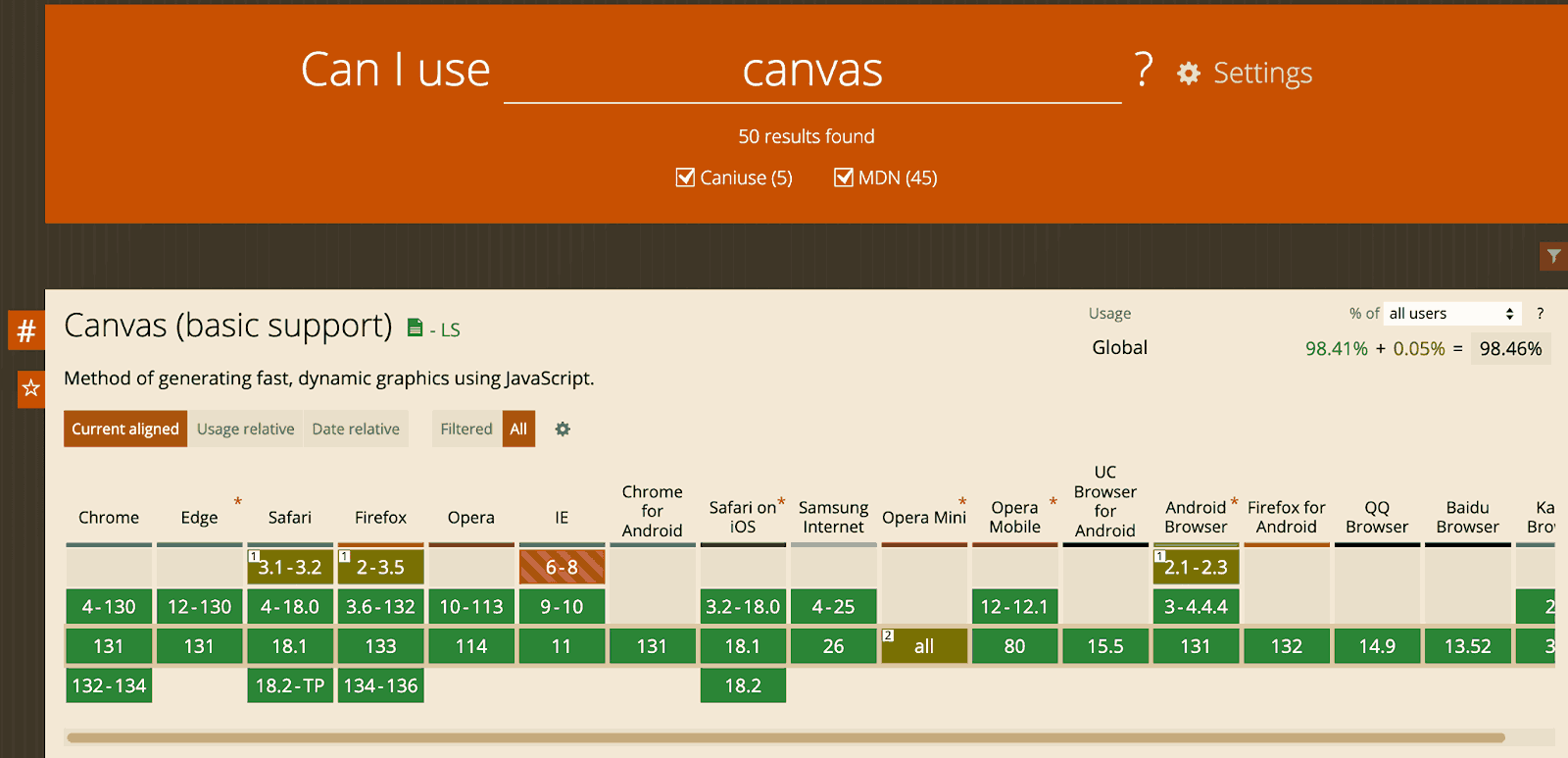Click the Settings link in header
The height and width of the screenshot is (758, 1568).
click(1262, 74)
